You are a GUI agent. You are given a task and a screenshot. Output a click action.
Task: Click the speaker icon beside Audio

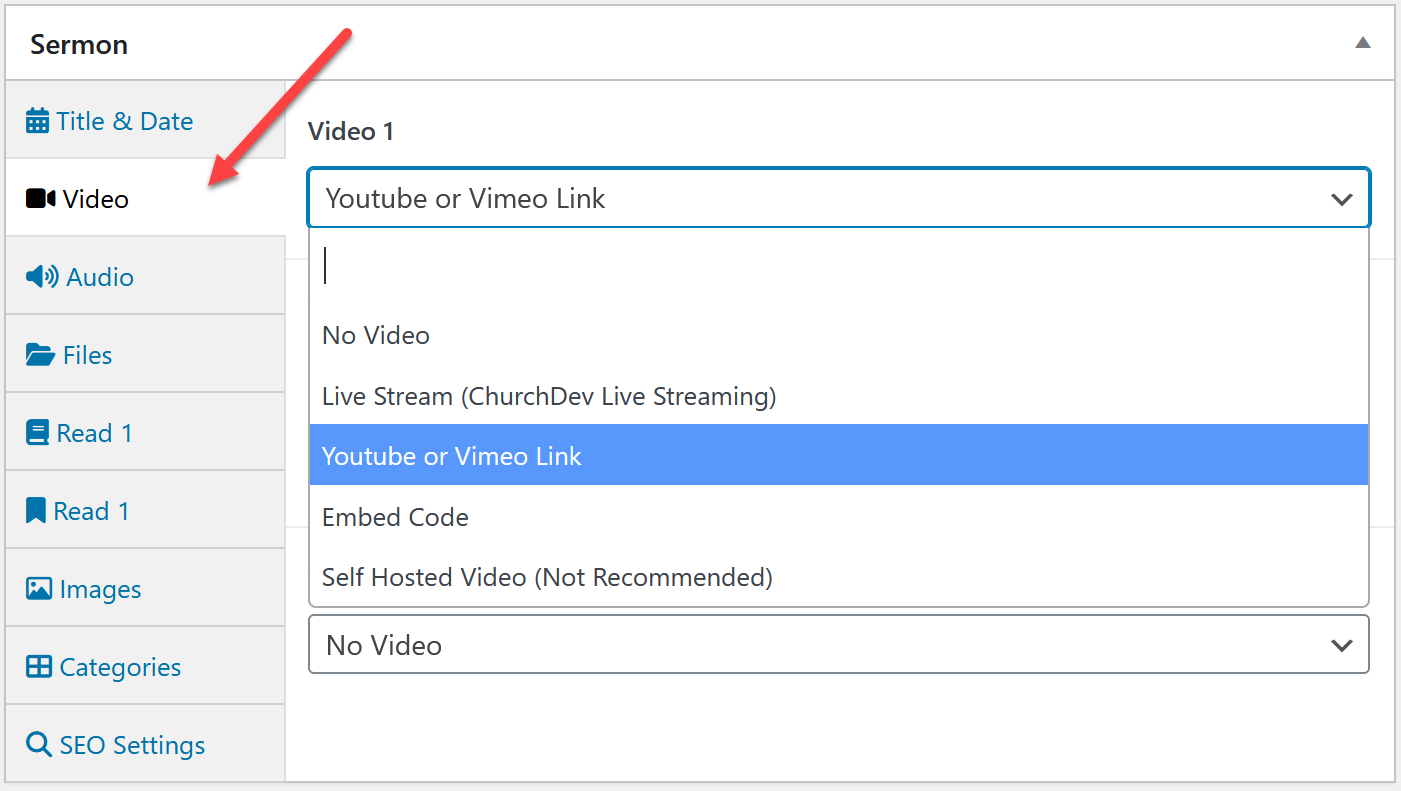42,277
